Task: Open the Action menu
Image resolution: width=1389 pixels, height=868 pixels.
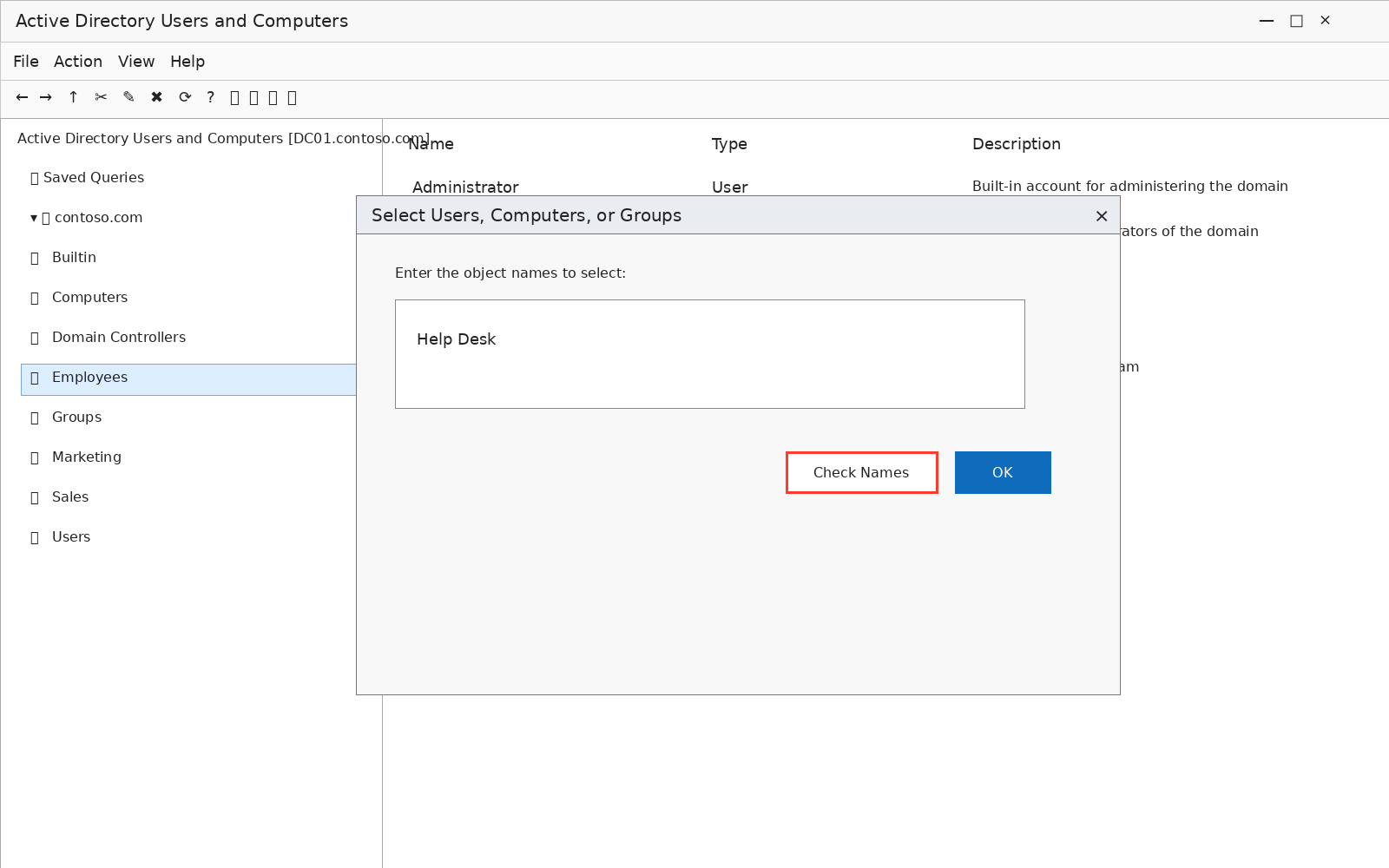Action: point(78,62)
